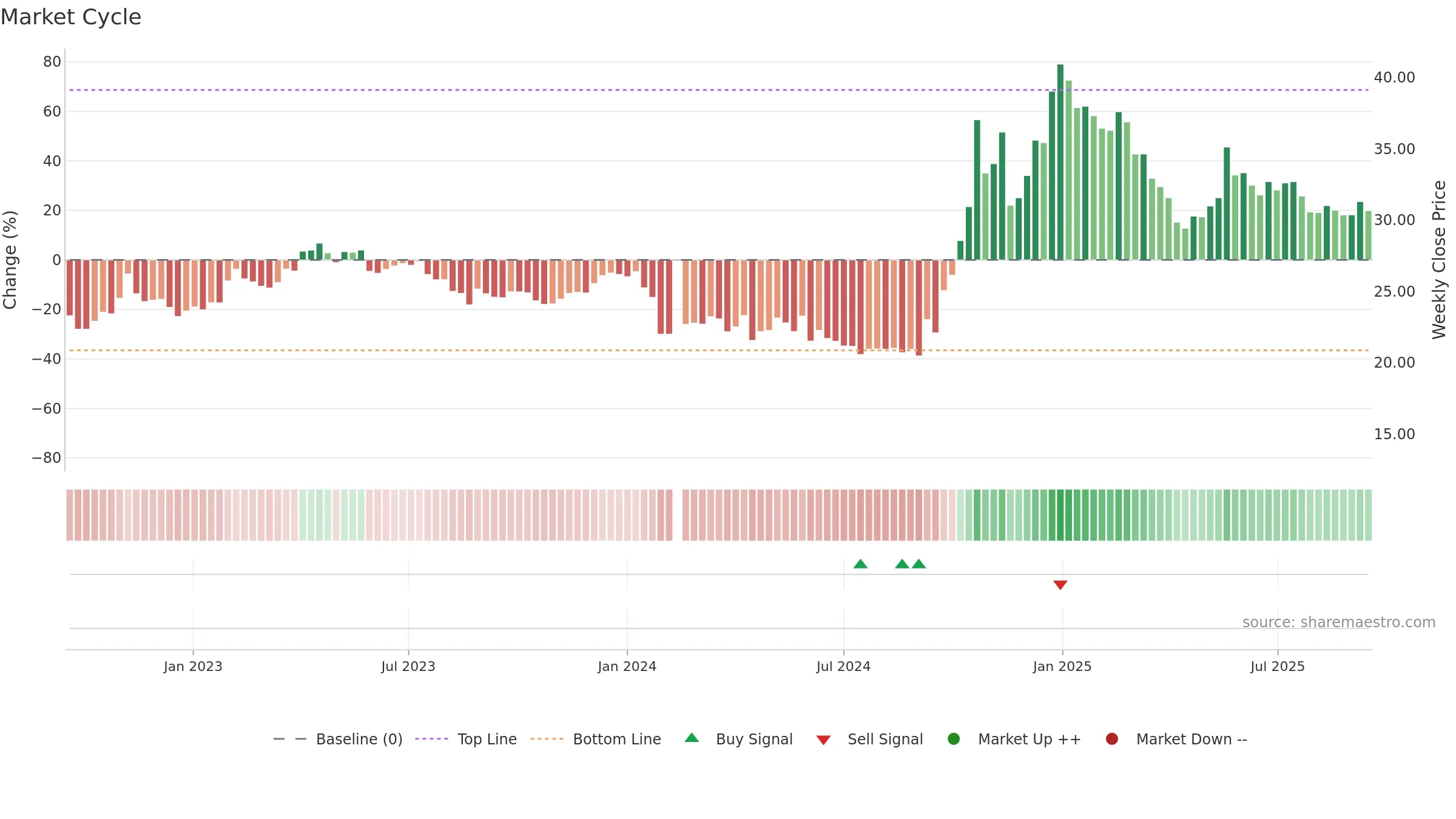The height and width of the screenshot is (819, 1456).
Task: Toggle the Market Up ++ legend label
Action: pyautogui.click(x=1030, y=739)
